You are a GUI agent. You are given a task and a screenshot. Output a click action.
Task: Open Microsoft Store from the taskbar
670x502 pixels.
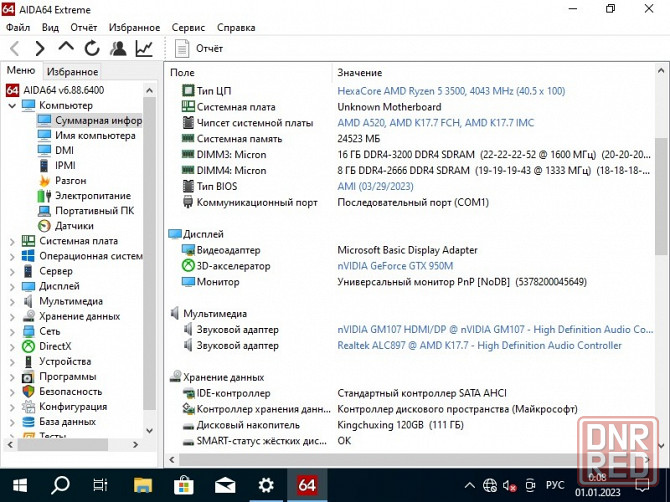pyautogui.click(x=184, y=485)
